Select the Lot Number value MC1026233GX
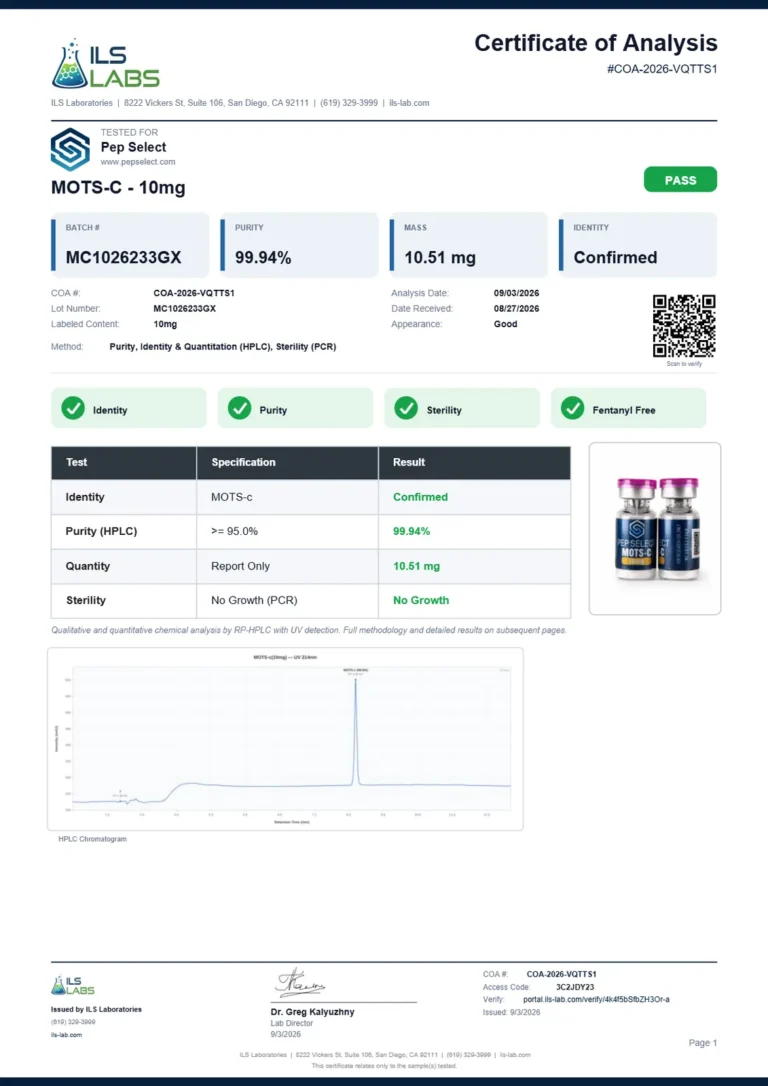 (184, 308)
